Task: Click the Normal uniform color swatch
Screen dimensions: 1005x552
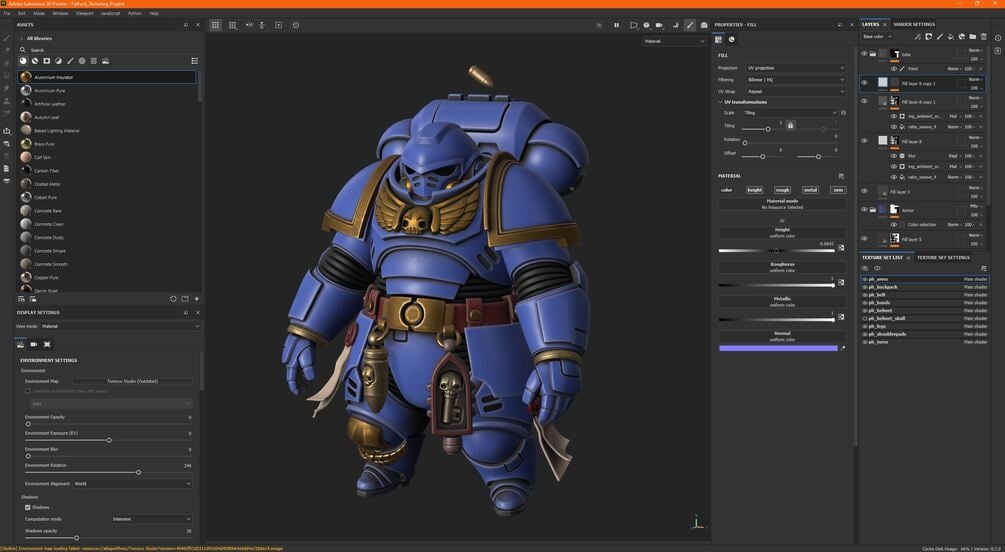Action: tap(778, 348)
